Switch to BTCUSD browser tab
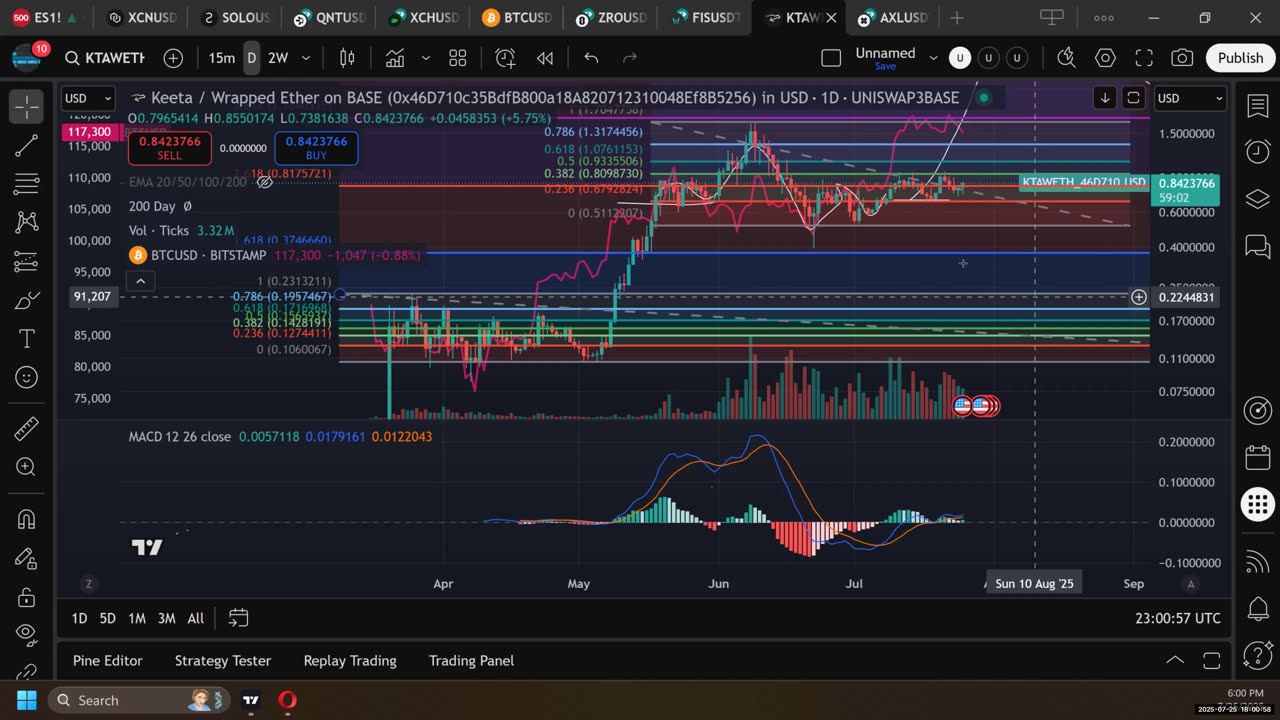1280x720 pixels. click(x=516, y=17)
